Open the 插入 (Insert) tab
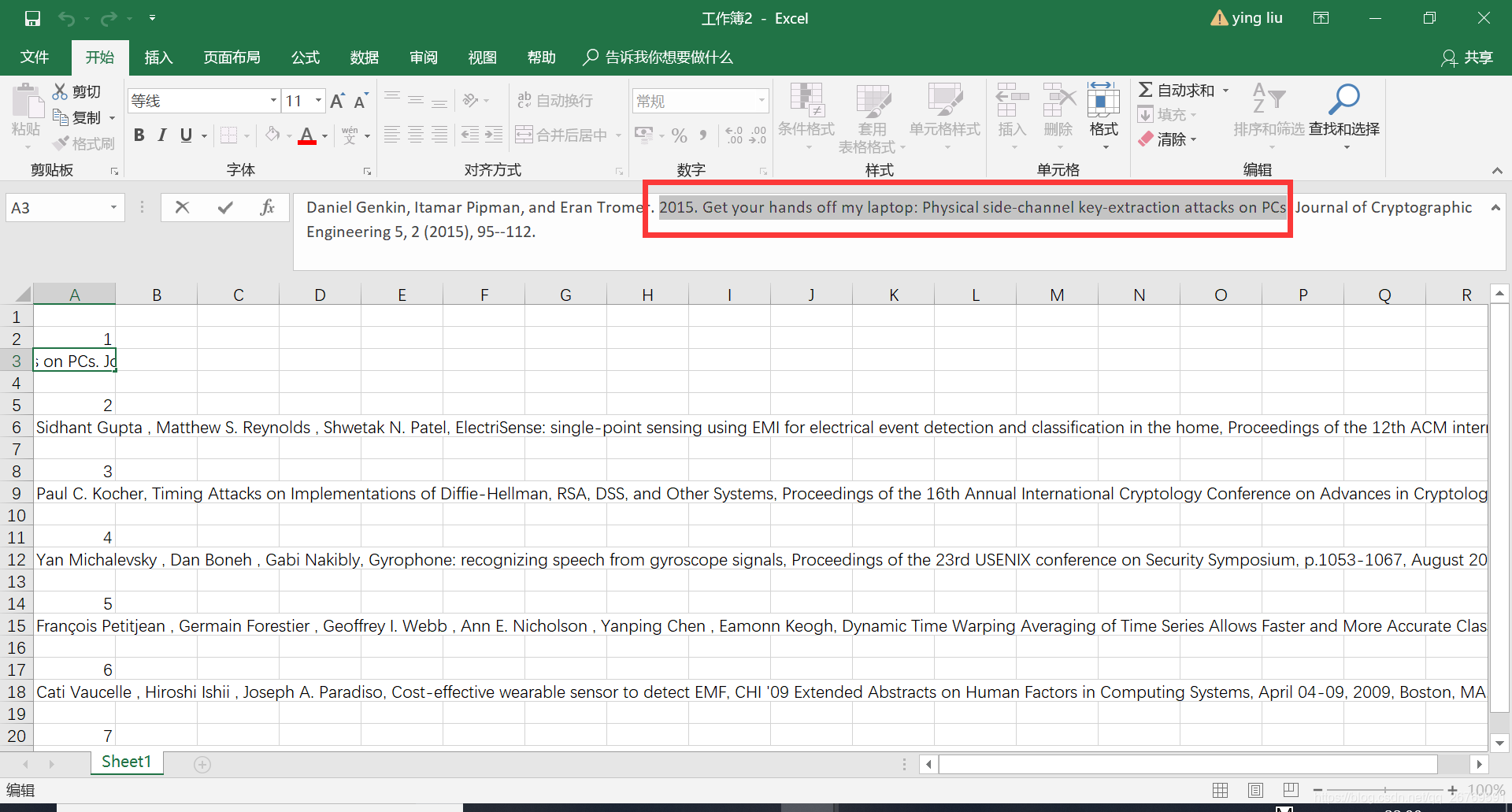The height and width of the screenshot is (812, 1512). (x=158, y=57)
